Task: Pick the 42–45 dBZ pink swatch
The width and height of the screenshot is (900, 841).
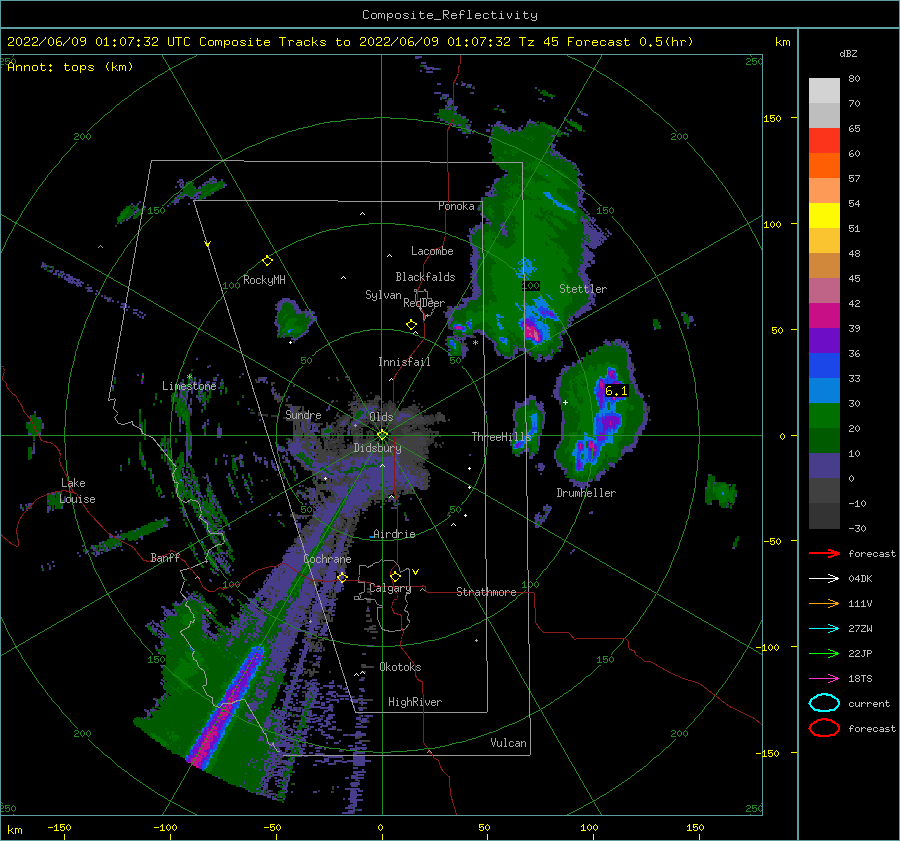Action: click(824, 290)
